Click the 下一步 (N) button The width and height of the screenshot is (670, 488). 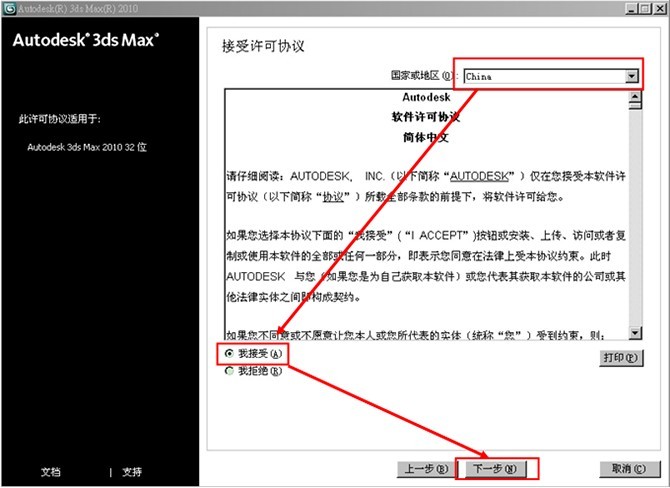pos(496,469)
